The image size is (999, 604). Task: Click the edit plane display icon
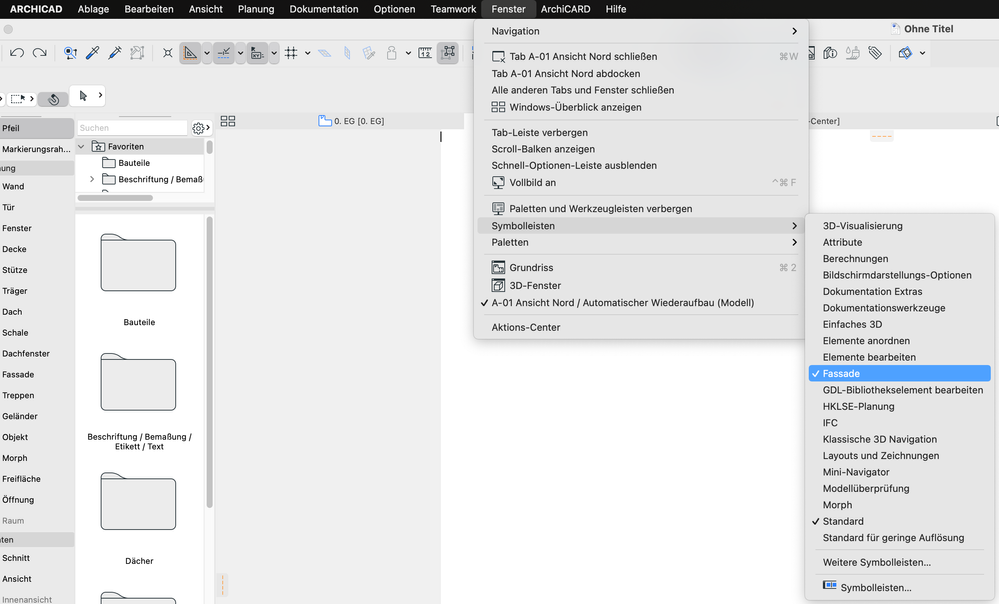pyautogui.click(x=325, y=53)
